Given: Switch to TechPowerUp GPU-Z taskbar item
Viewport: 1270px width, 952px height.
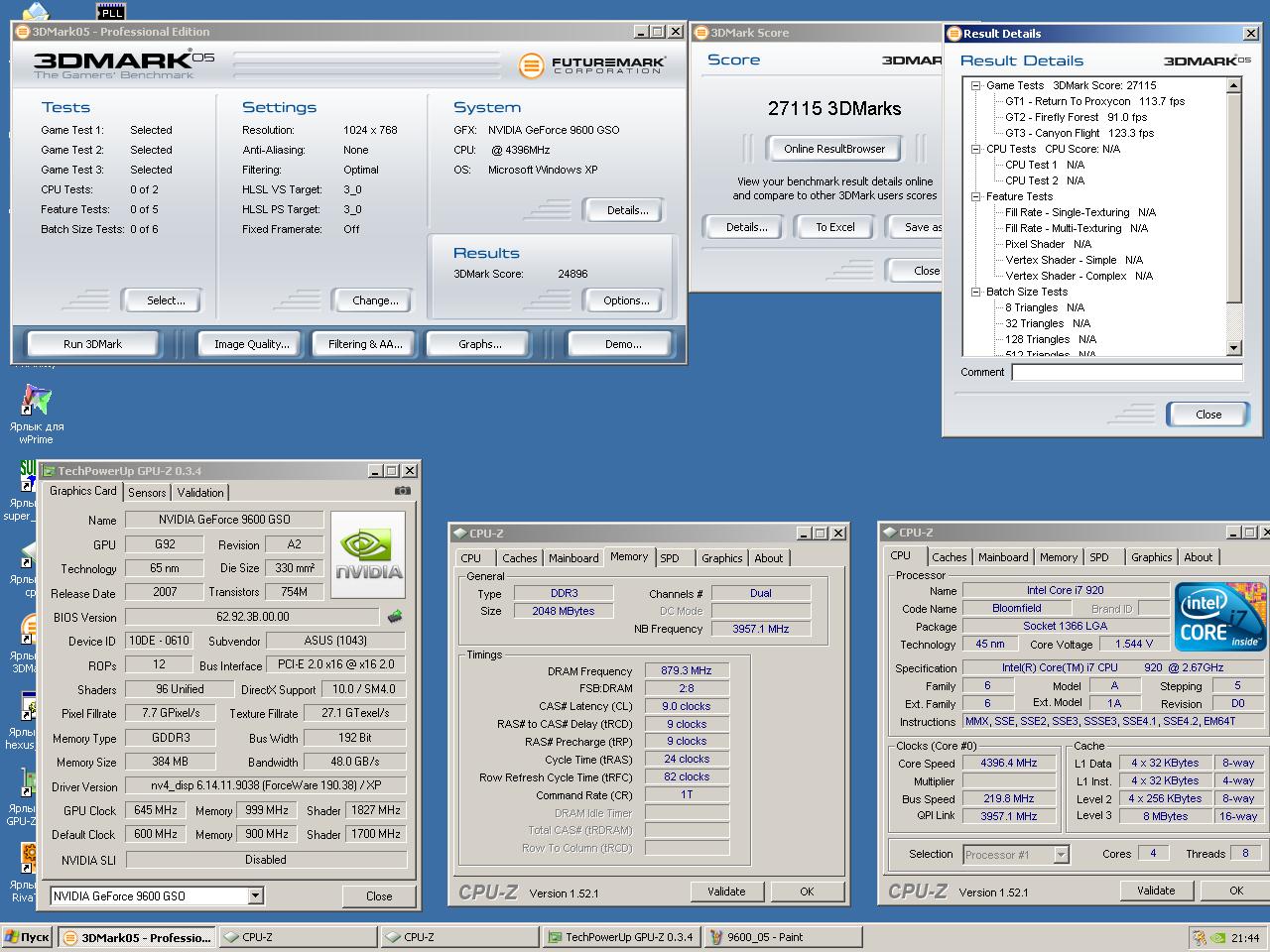Looking at the screenshot, I should click(621, 937).
